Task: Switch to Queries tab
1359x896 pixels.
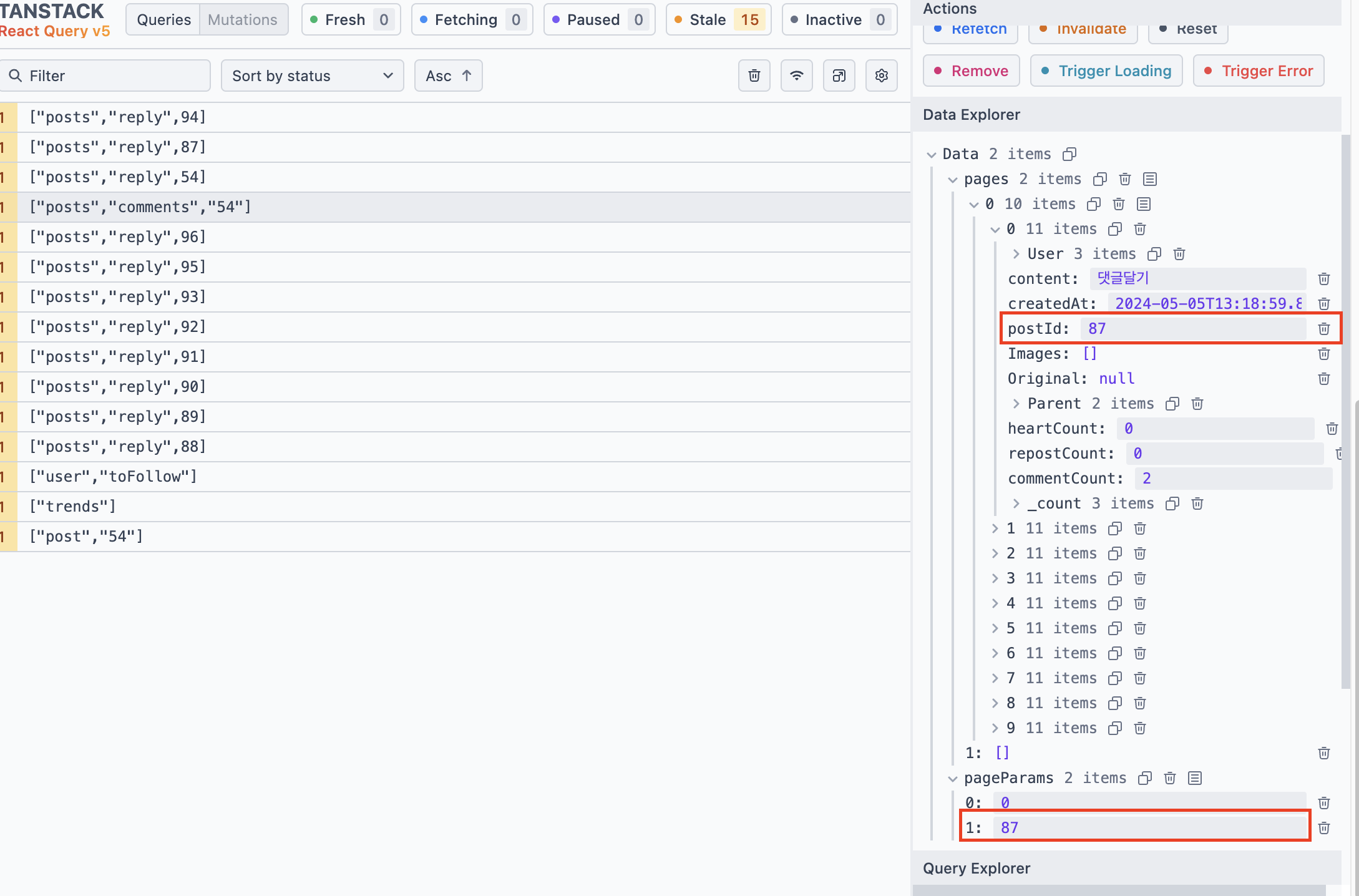Action: coord(163,19)
